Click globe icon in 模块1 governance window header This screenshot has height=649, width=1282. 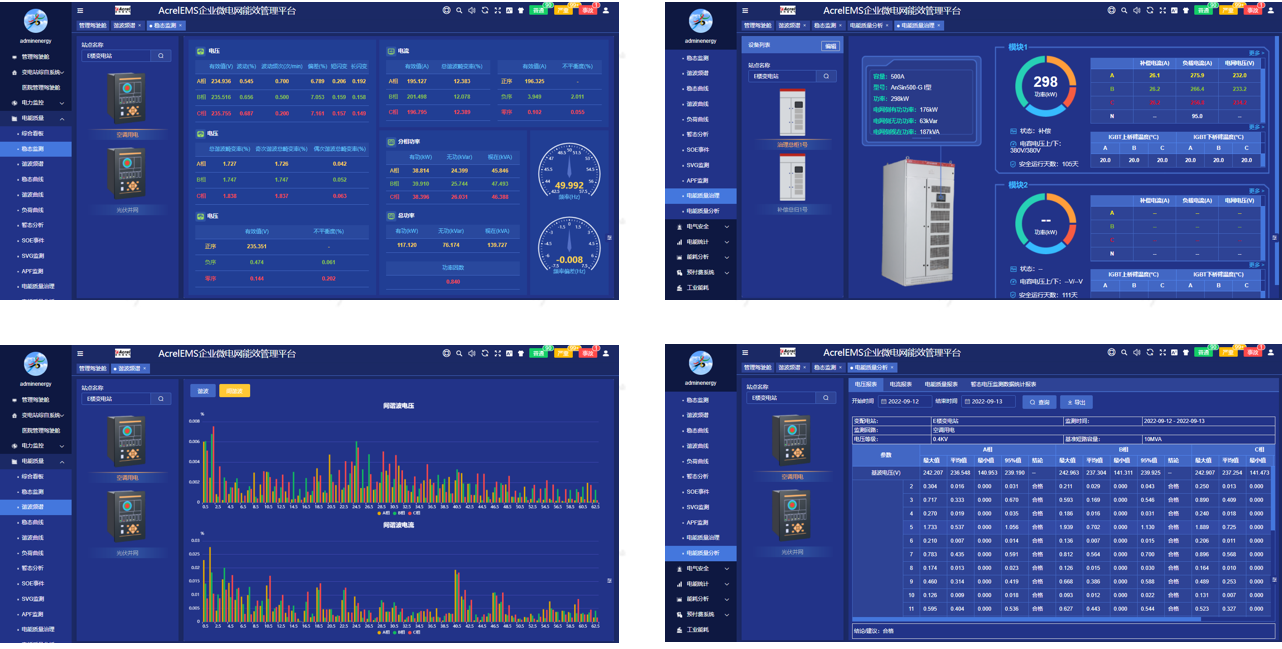[1111, 10]
